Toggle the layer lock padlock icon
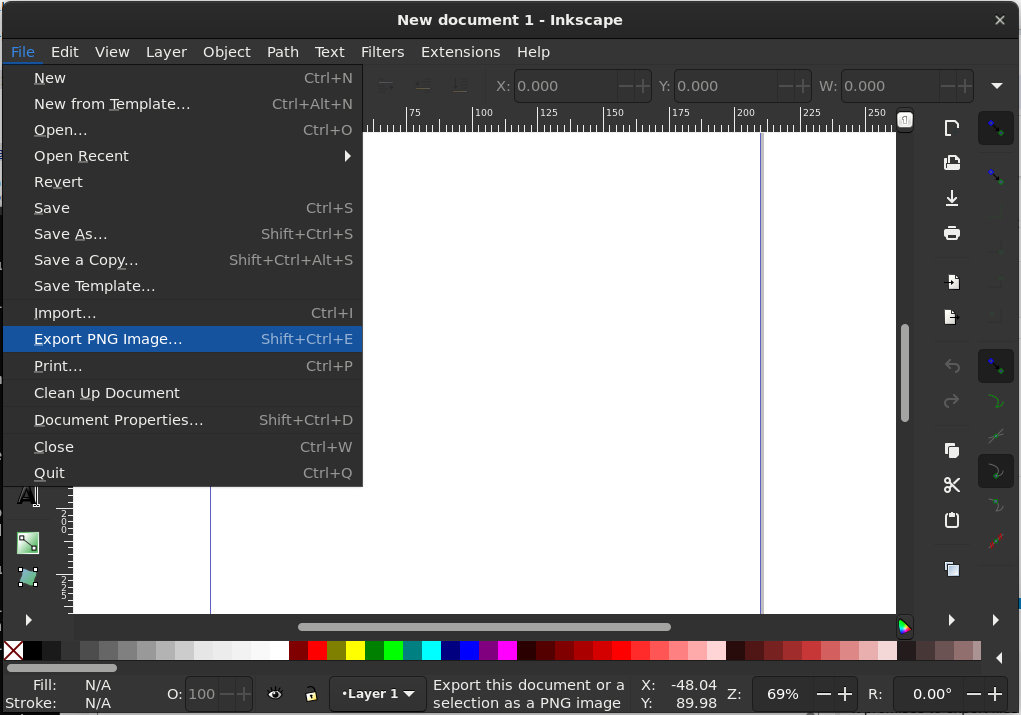Viewport: 1021px width, 715px height. pos(311,694)
